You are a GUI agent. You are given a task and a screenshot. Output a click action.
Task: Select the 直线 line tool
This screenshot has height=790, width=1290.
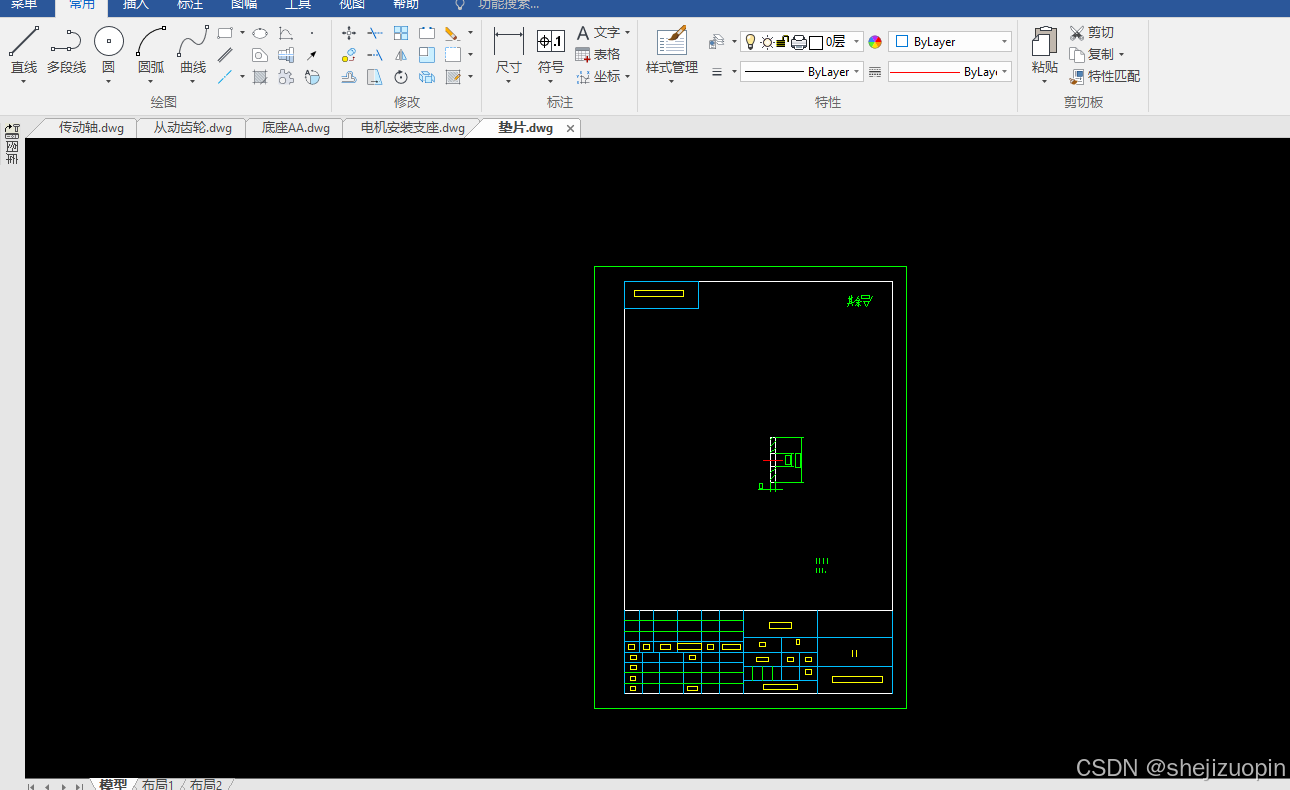[x=24, y=50]
